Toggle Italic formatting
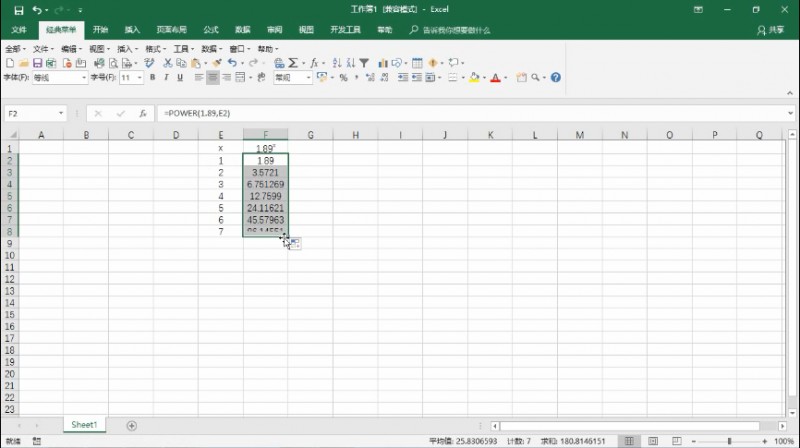This screenshot has height=448, width=800. [166, 78]
